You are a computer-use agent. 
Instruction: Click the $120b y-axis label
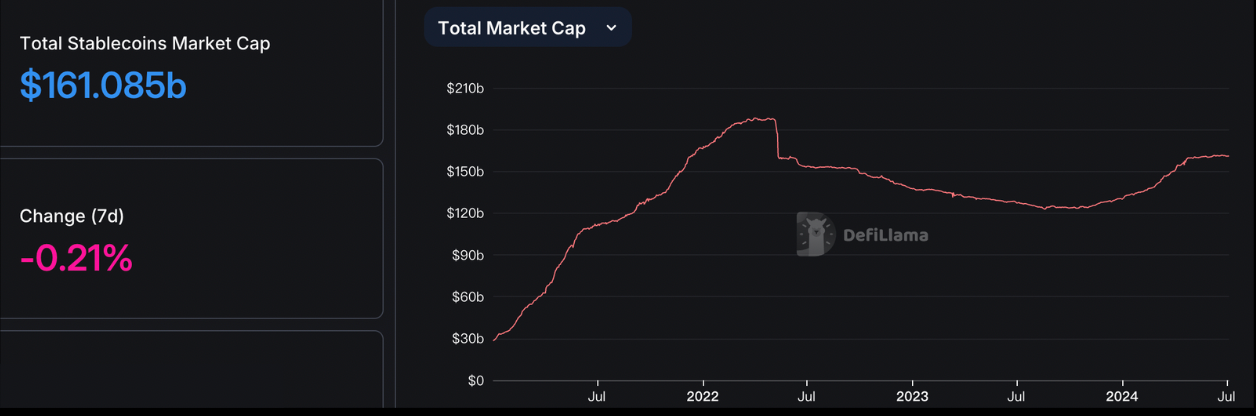465,213
